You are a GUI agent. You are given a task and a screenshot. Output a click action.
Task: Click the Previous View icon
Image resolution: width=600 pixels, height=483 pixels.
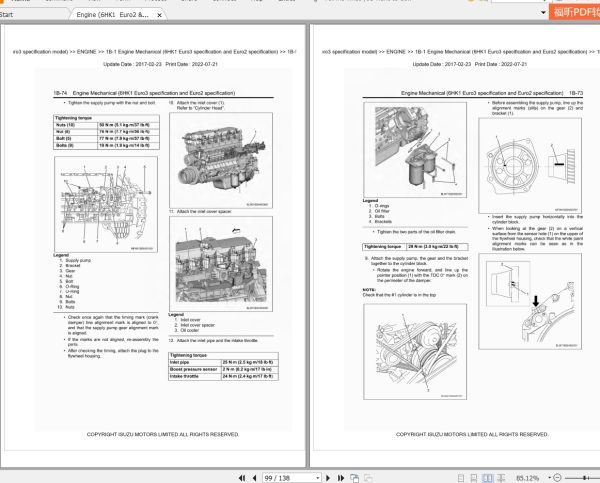(355, 478)
